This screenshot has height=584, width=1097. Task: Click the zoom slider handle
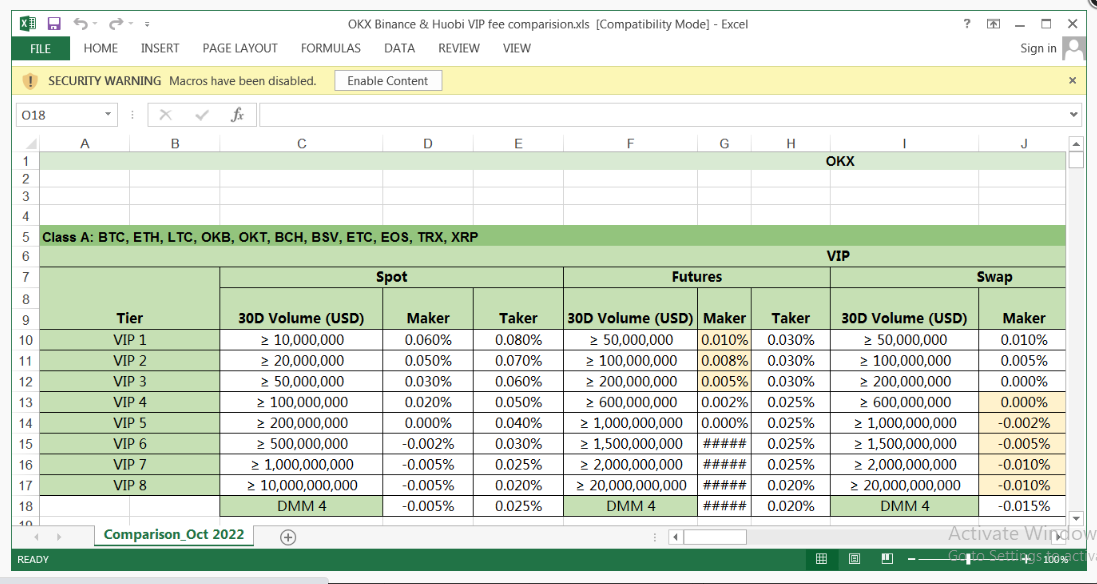[x=968, y=559]
